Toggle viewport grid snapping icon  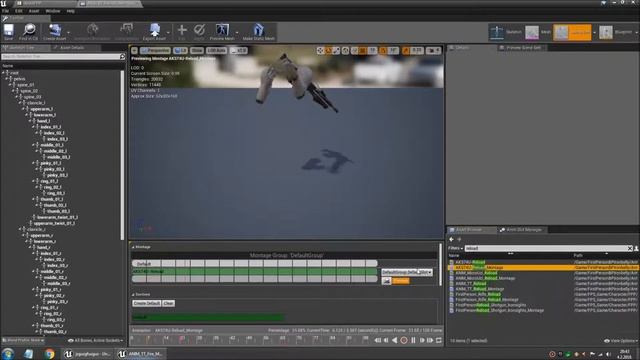pyautogui.click(x=362, y=51)
